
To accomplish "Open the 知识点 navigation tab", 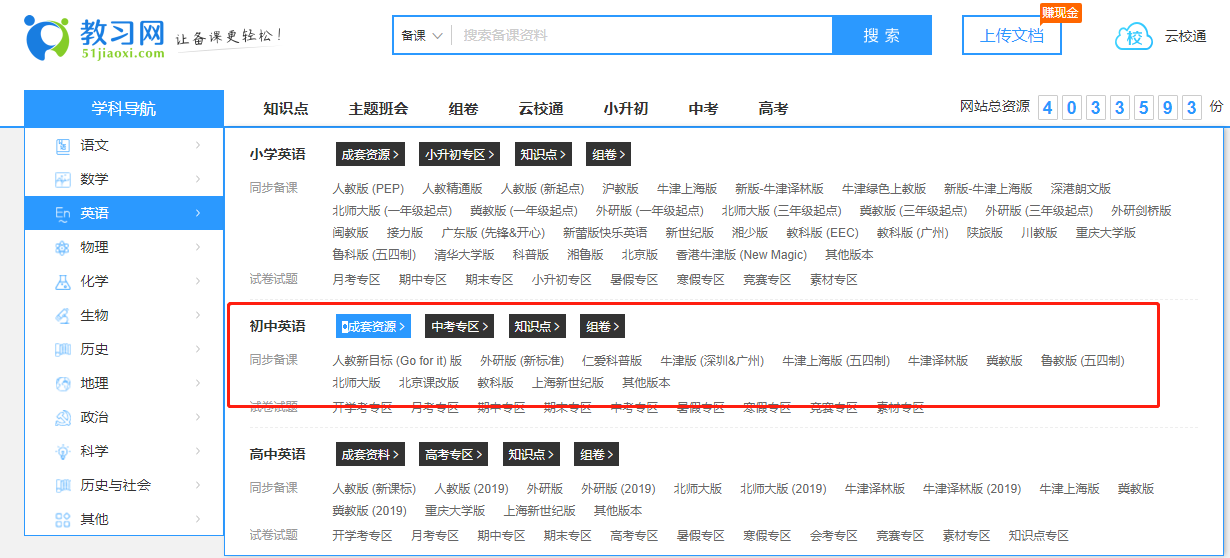I will click(286, 109).
